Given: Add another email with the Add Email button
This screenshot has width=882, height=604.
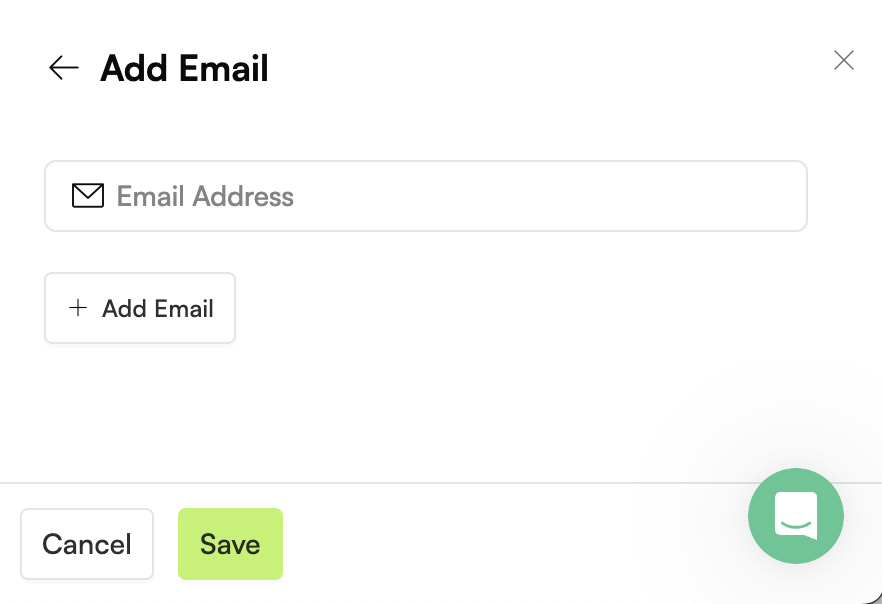Looking at the screenshot, I should (140, 308).
